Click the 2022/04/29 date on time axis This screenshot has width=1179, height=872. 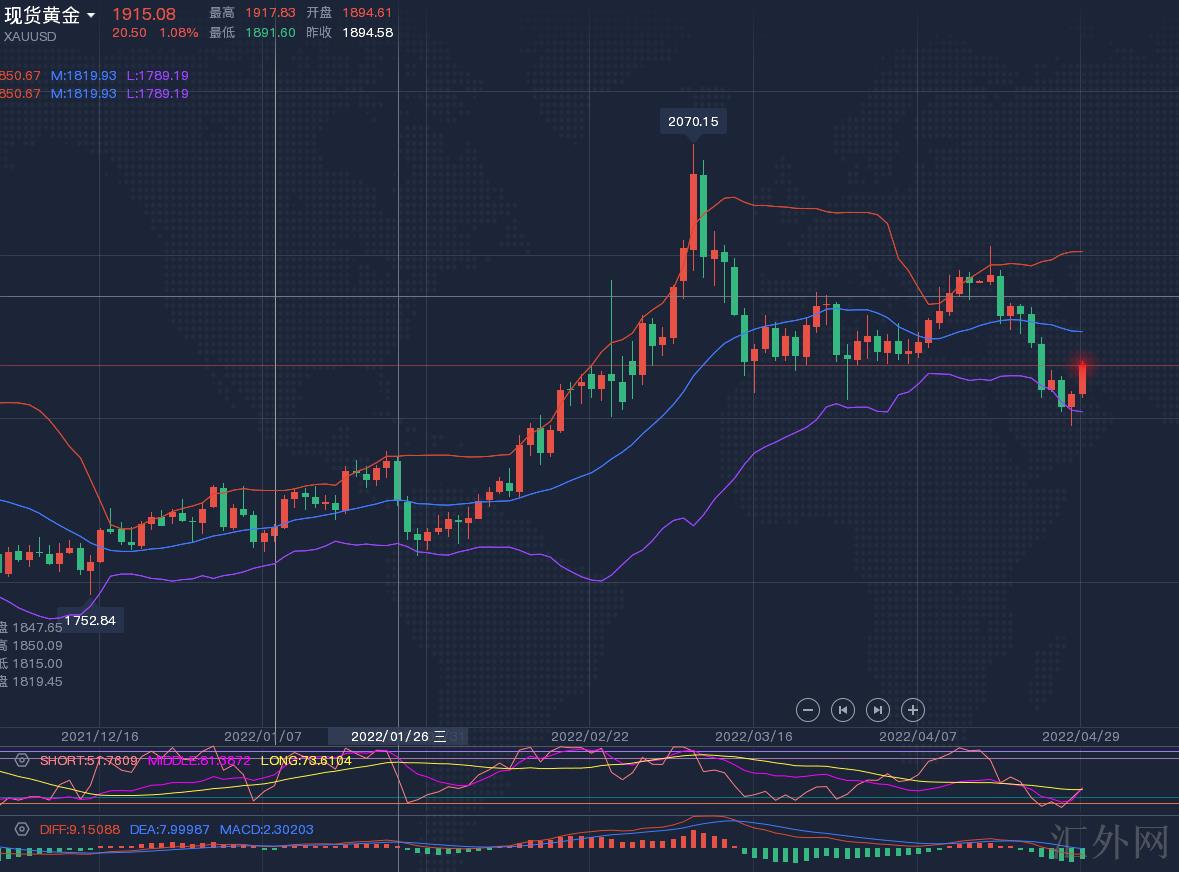[x=1080, y=736]
